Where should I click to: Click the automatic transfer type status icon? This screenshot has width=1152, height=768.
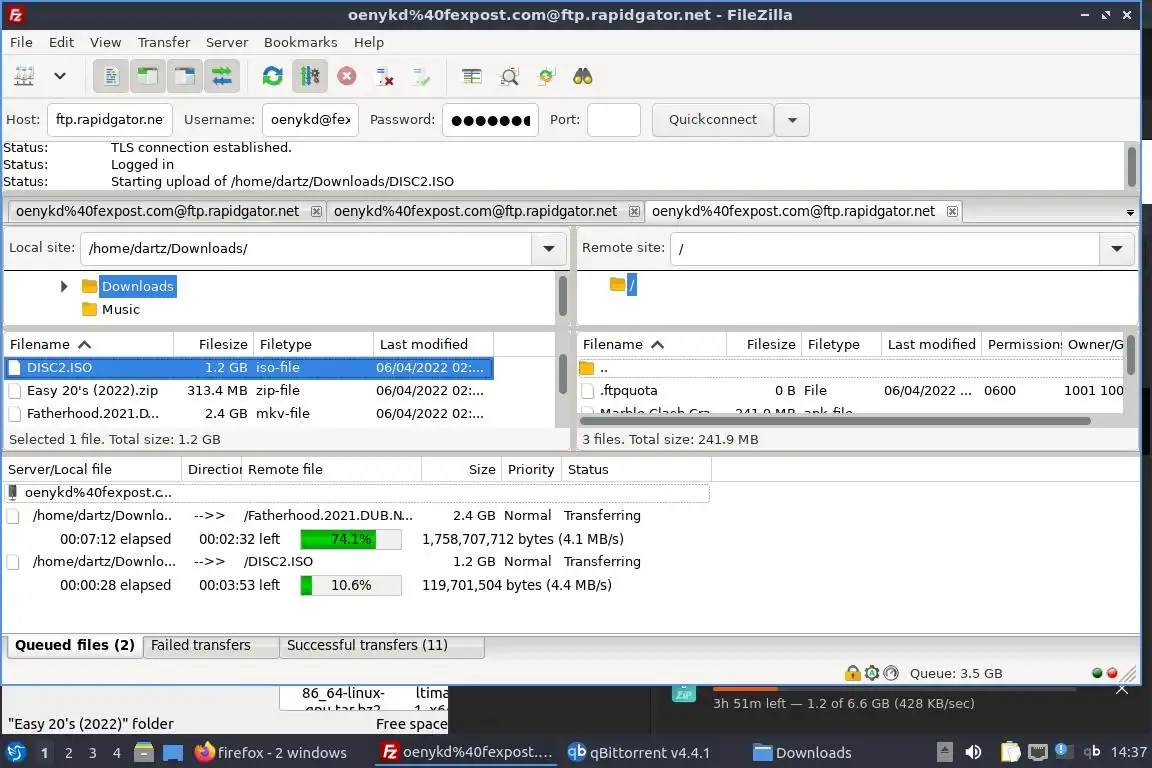click(872, 672)
